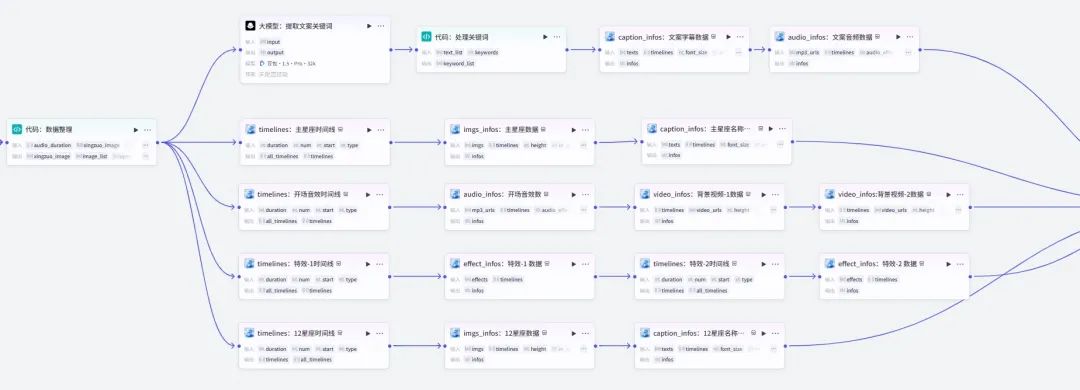Click the keyword_list output tag in 处理关键词

455,63
